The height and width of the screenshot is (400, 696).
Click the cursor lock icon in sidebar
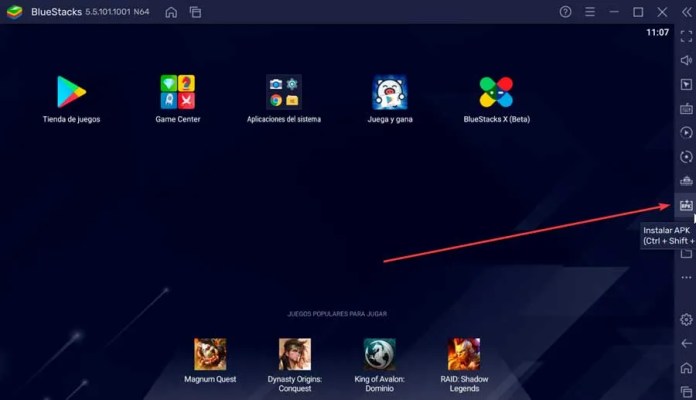click(686, 84)
